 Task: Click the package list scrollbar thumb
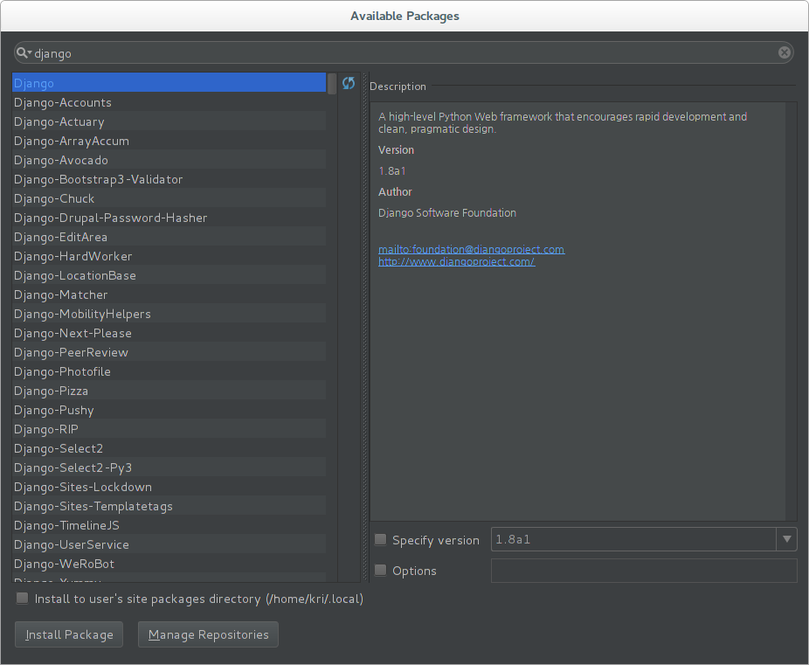[x=332, y=84]
